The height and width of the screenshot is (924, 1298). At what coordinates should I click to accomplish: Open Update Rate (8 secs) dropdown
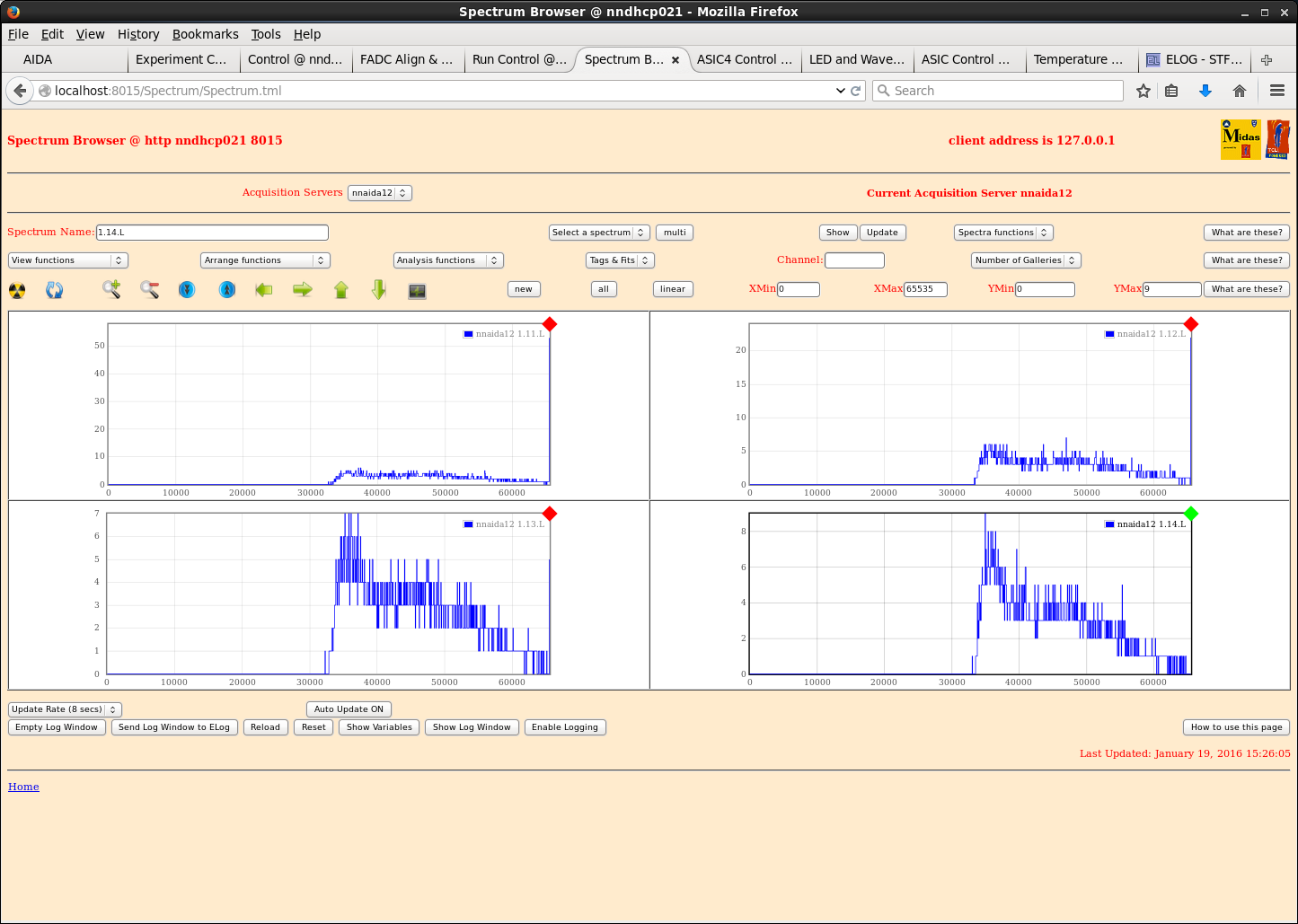click(x=65, y=709)
